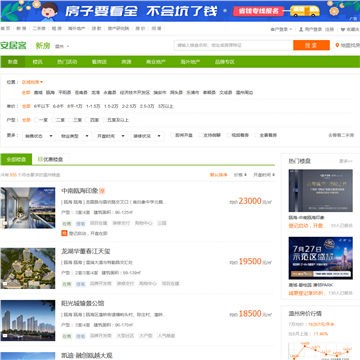Tick the 一室 checkbox
The width and height of the screenshot is (360, 360).
tap(36, 120)
